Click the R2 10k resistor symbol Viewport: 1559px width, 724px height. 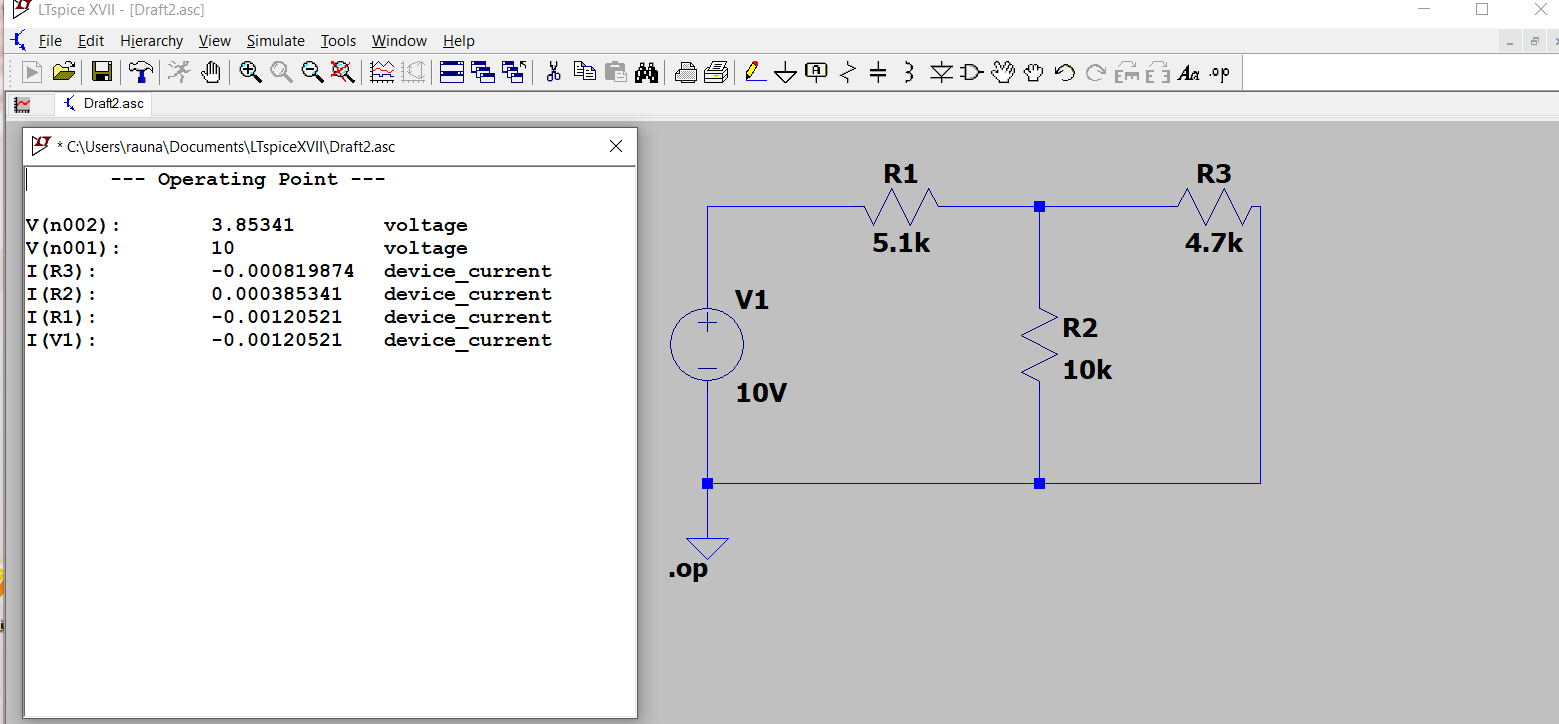1039,344
